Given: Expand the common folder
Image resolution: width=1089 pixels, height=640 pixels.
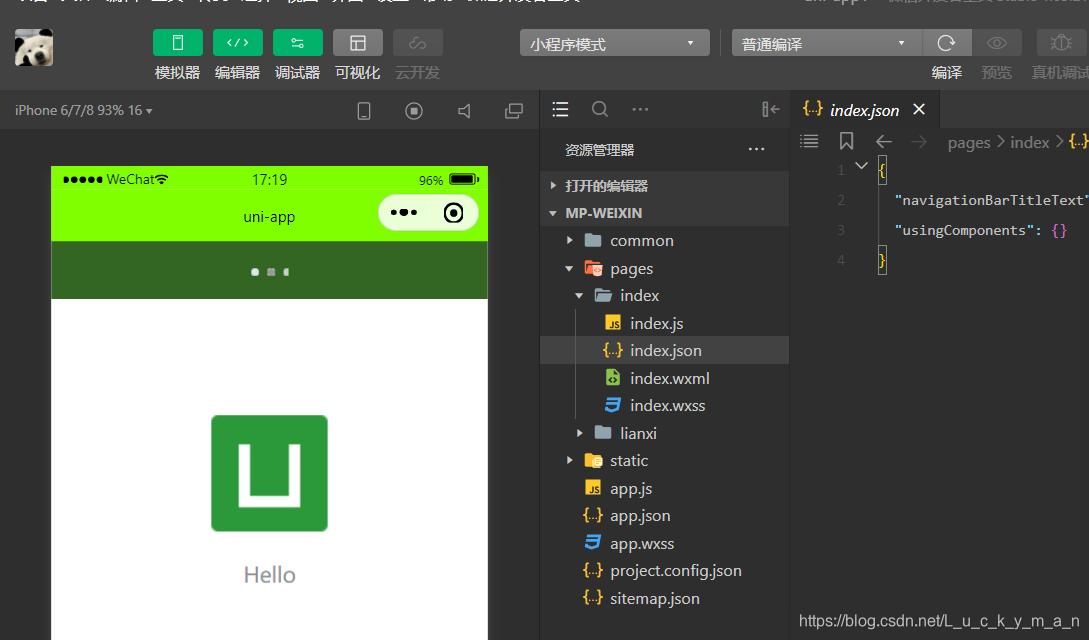Looking at the screenshot, I should point(570,240).
